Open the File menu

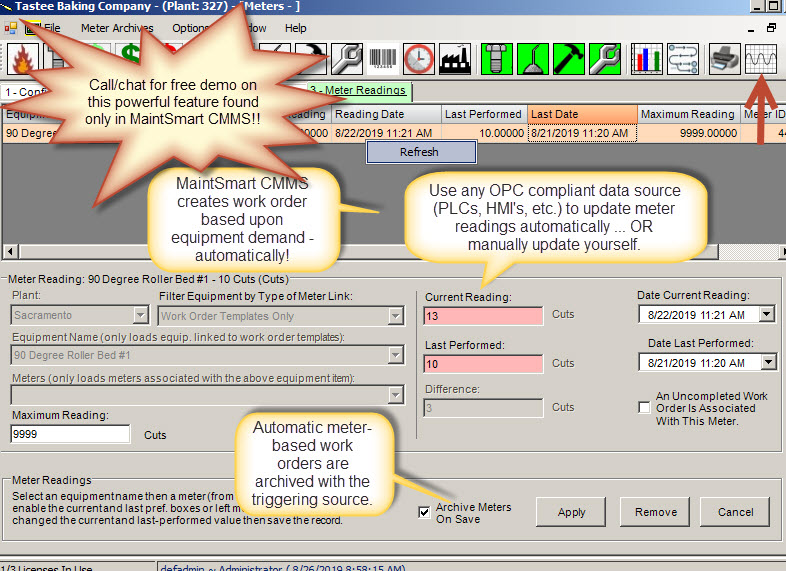(52, 28)
